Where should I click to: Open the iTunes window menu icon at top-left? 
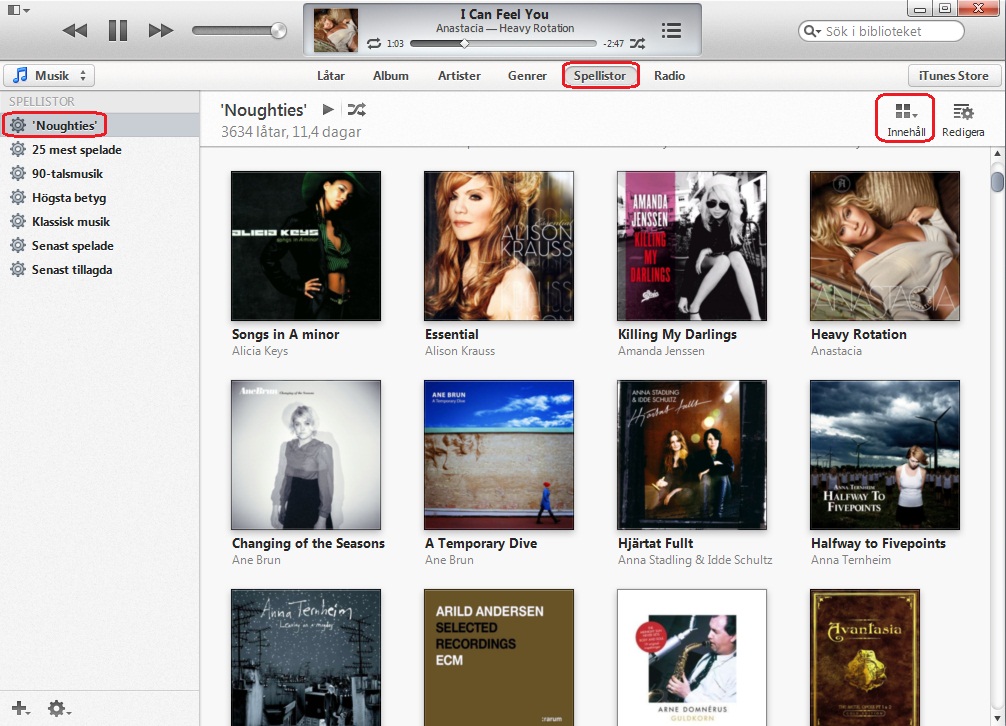pos(18,10)
